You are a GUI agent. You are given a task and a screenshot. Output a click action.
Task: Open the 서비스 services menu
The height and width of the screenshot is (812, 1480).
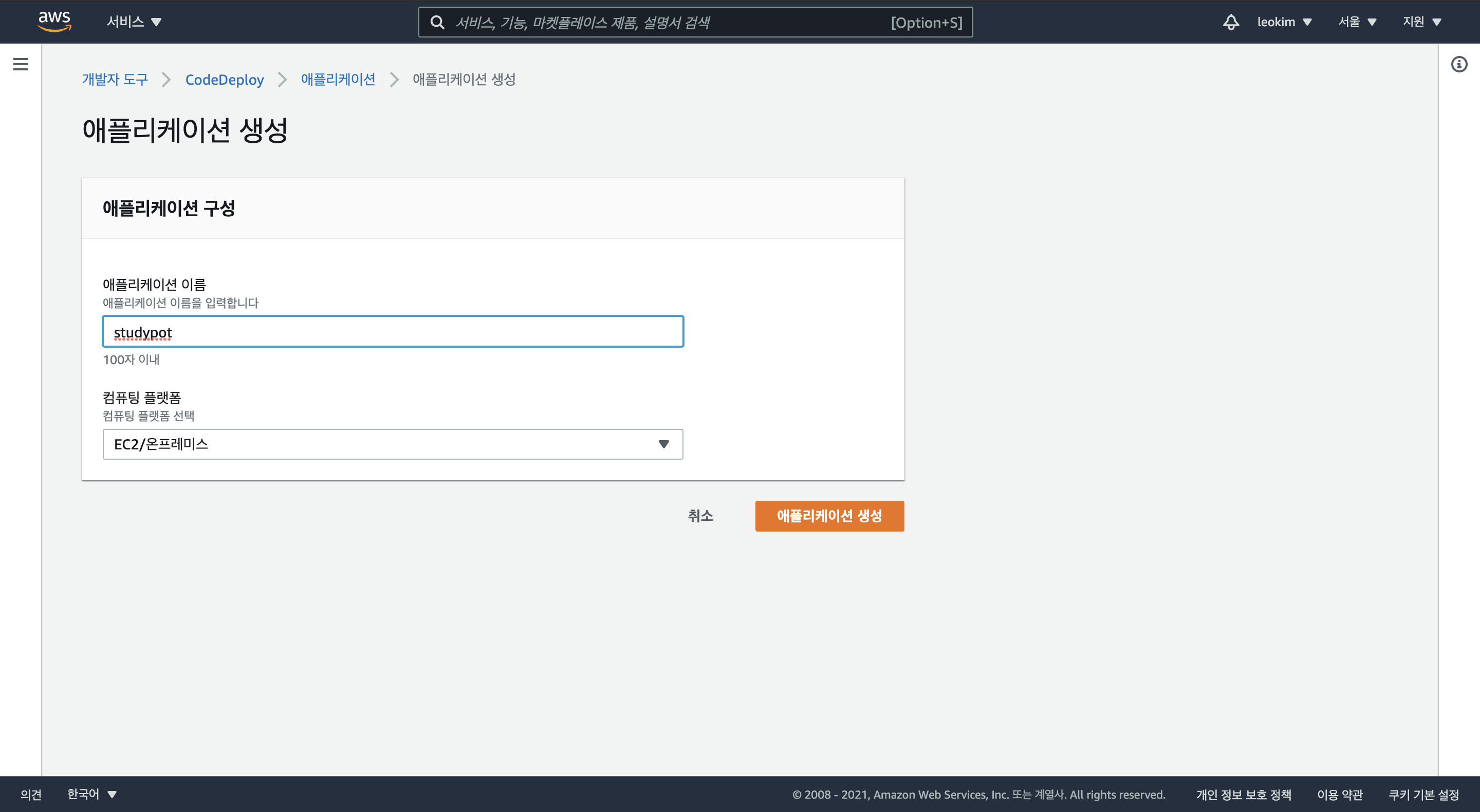(x=134, y=22)
